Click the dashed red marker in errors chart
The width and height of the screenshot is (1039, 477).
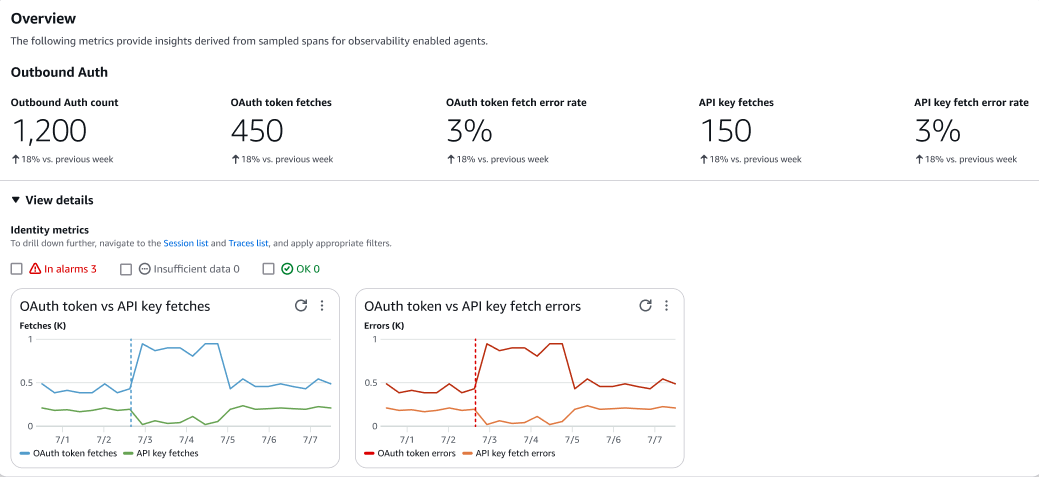[x=475, y=380]
